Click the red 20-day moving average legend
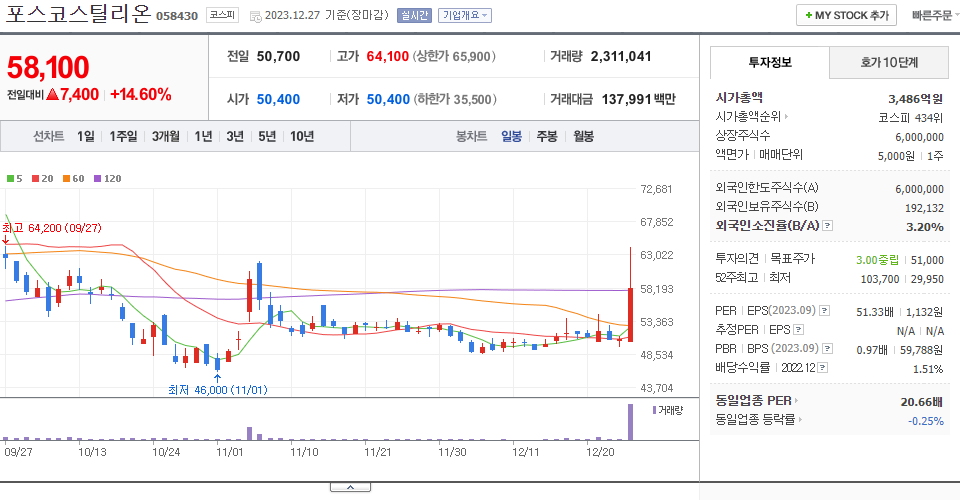Viewport: 960px width, 500px height. pyautogui.click(x=42, y=179)
